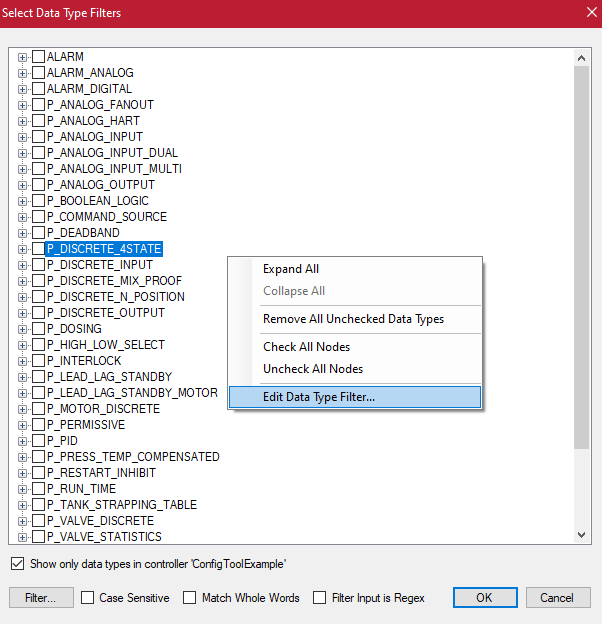Expand the ALARM tree node

click(x=22, y=57)
